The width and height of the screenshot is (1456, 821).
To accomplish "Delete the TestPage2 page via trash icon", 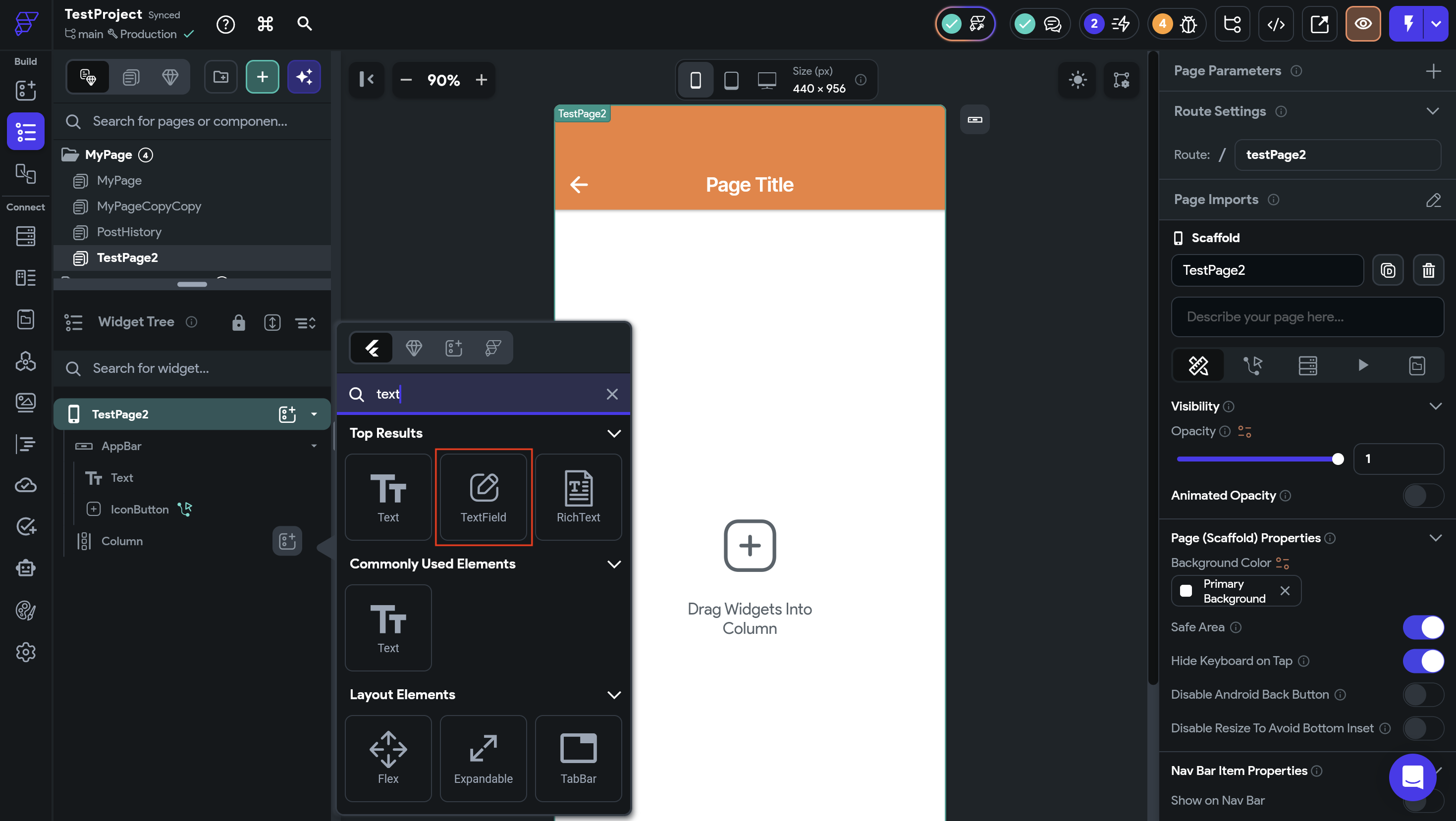I will click(x=1428, y=270).
